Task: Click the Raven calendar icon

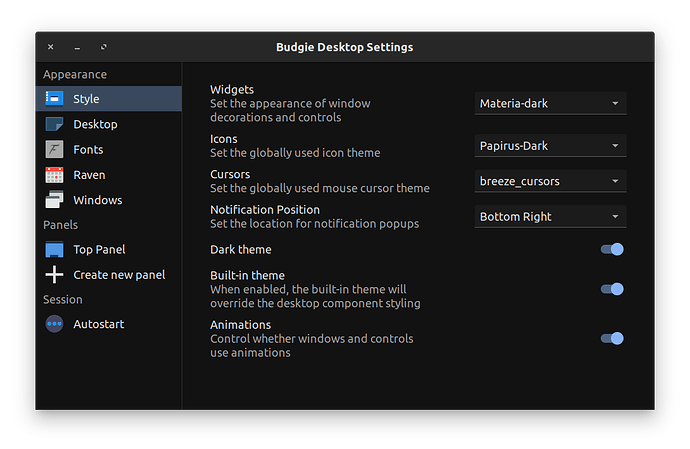Action: (x=54, y=175)
